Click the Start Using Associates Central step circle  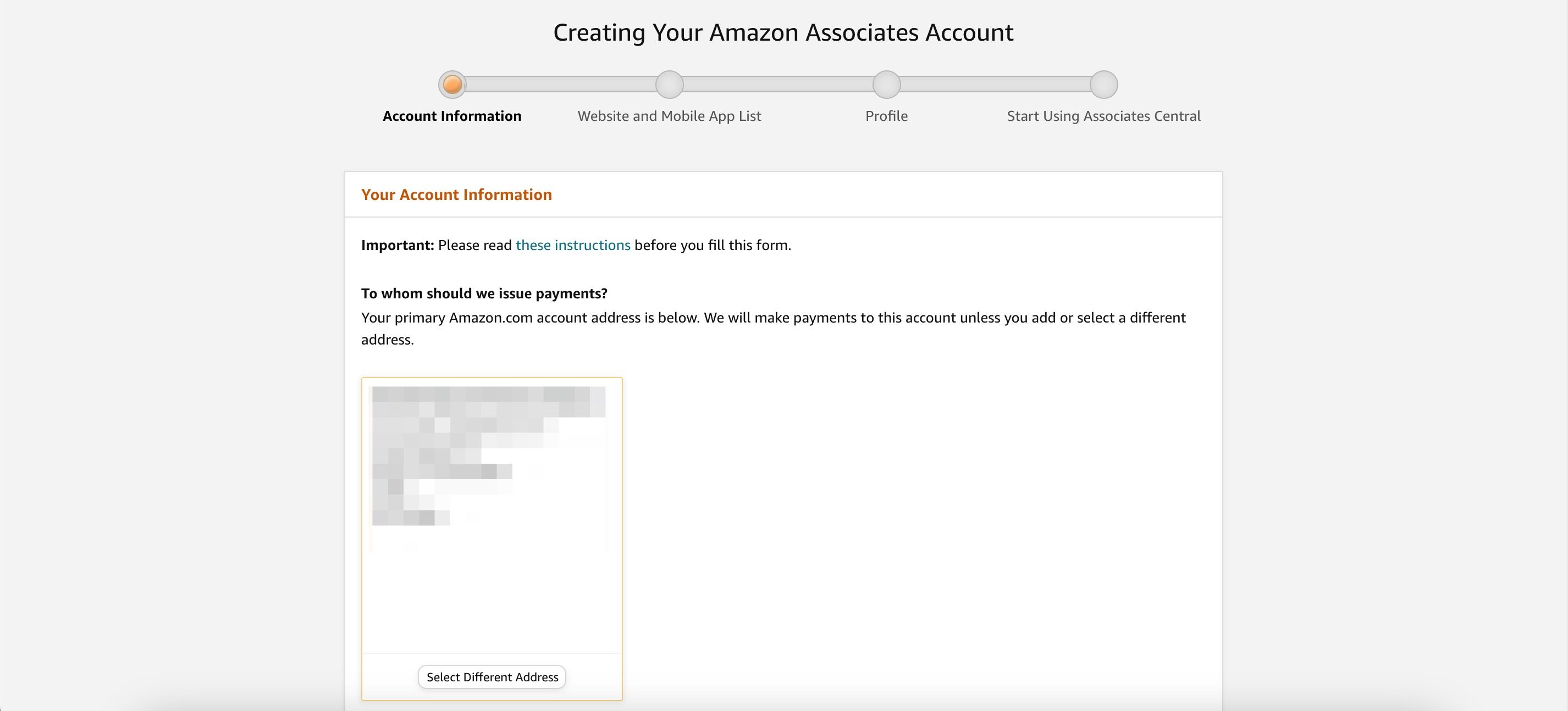tap(1102, 85)
